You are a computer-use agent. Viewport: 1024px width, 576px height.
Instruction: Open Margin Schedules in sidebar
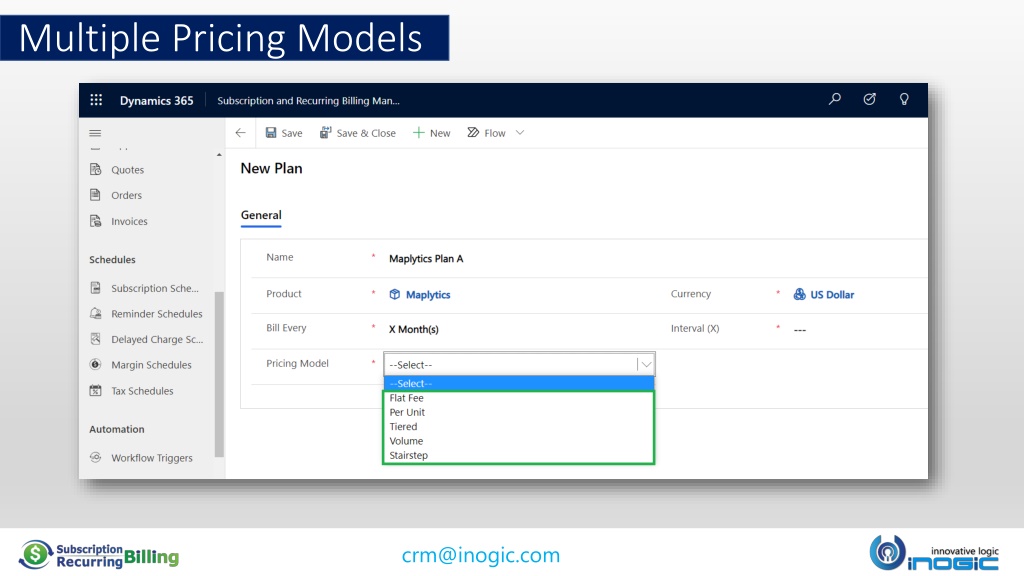pos(152,365)
